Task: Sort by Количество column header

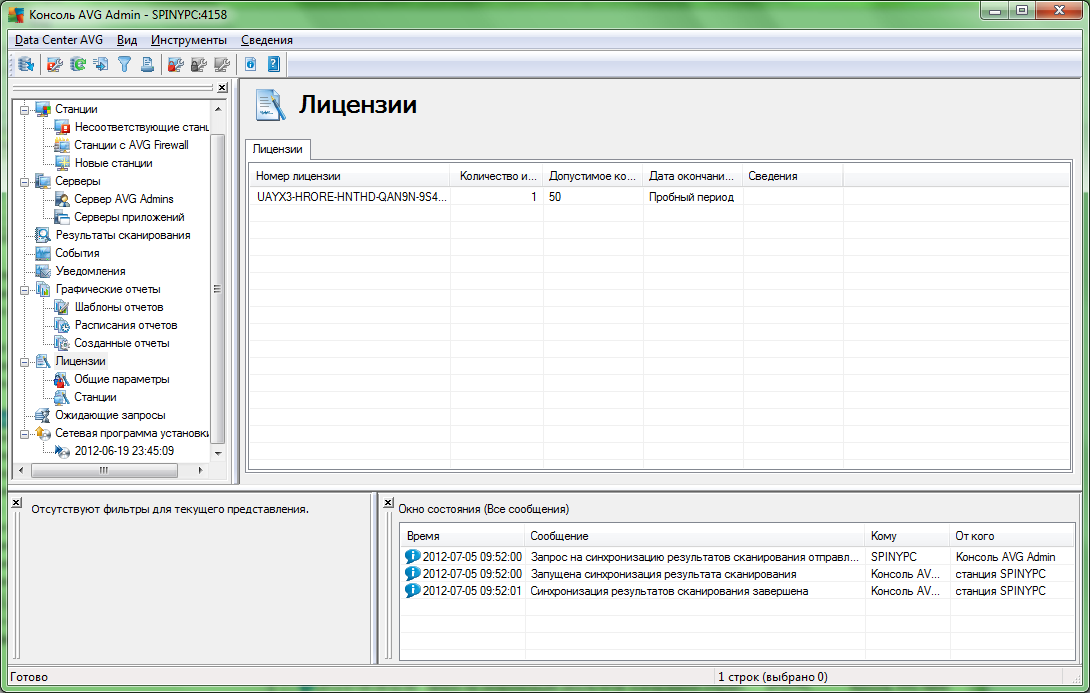Action: tap(496, 176)
